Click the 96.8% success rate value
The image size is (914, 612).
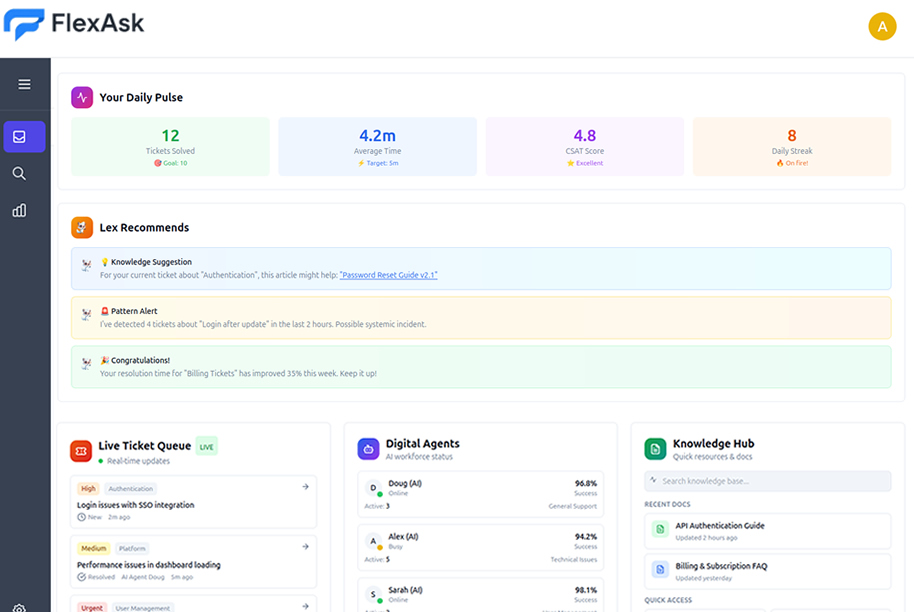point(586,483)
